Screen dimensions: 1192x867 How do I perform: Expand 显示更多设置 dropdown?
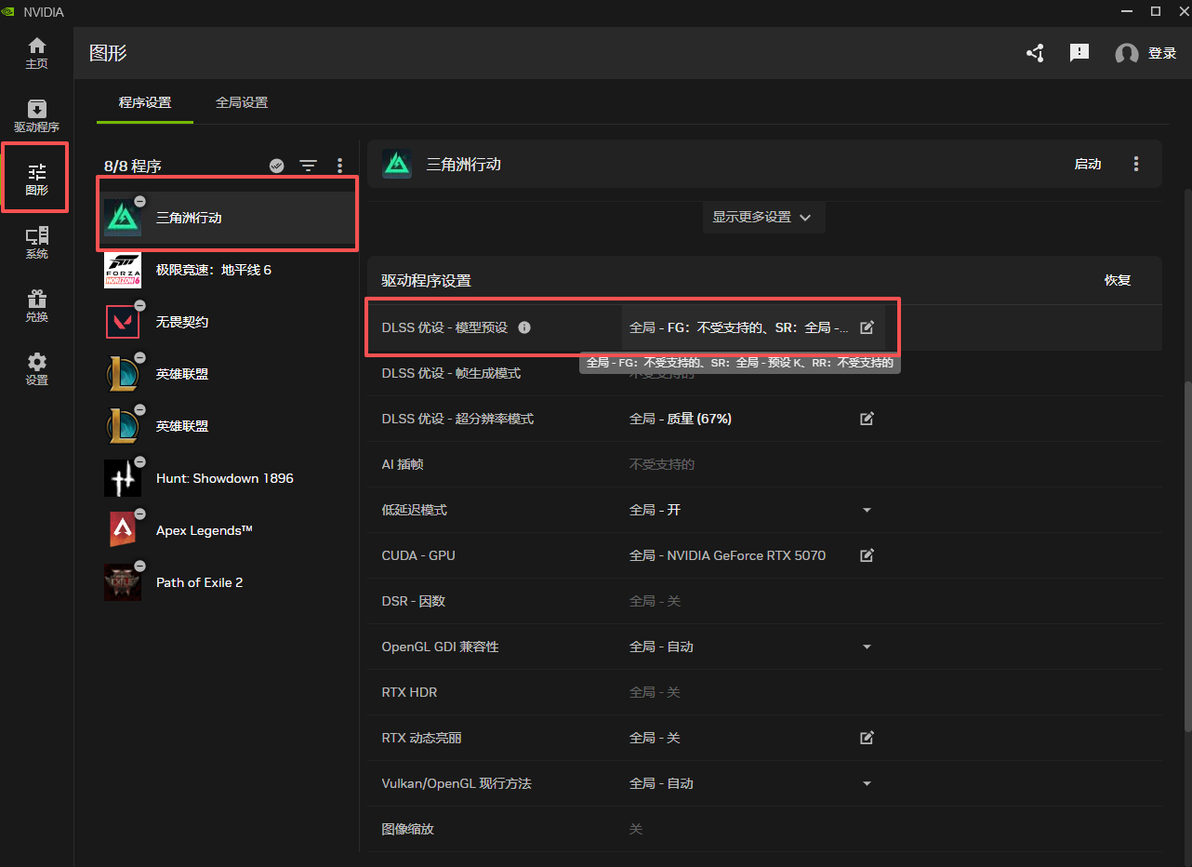click(x=763, y=218)
